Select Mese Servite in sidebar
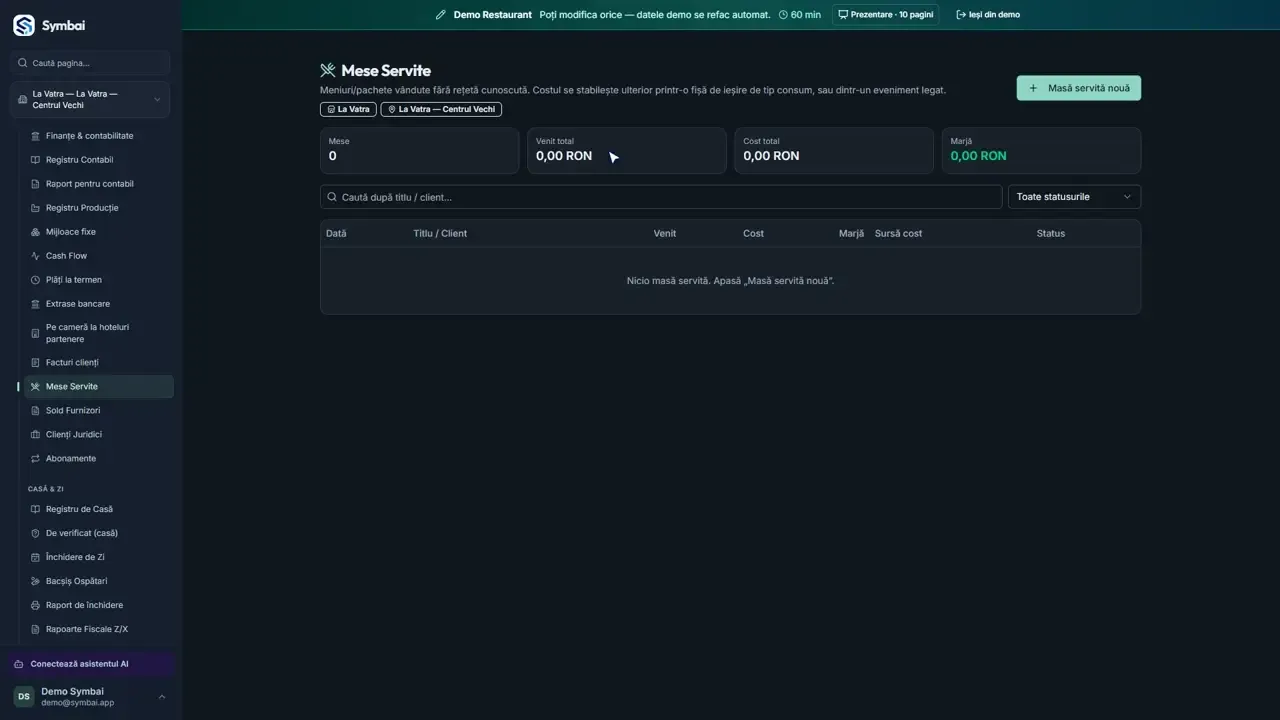This screenshot has width=1280, height=720. pyautogui.click(x=99, y=386)
